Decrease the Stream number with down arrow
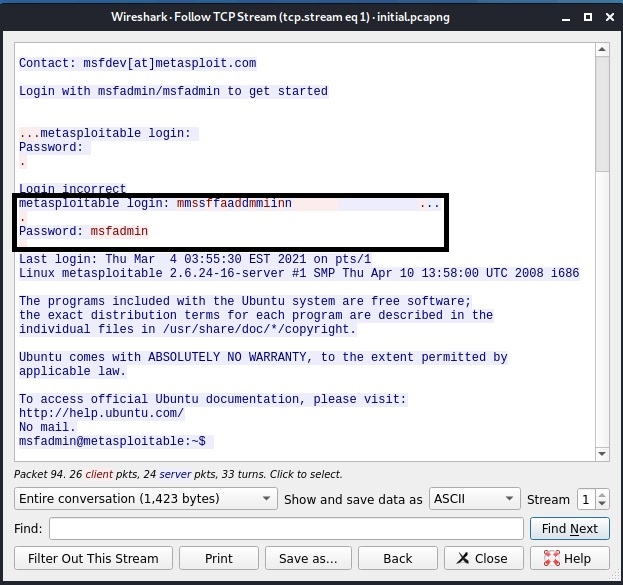 (602, 503)
